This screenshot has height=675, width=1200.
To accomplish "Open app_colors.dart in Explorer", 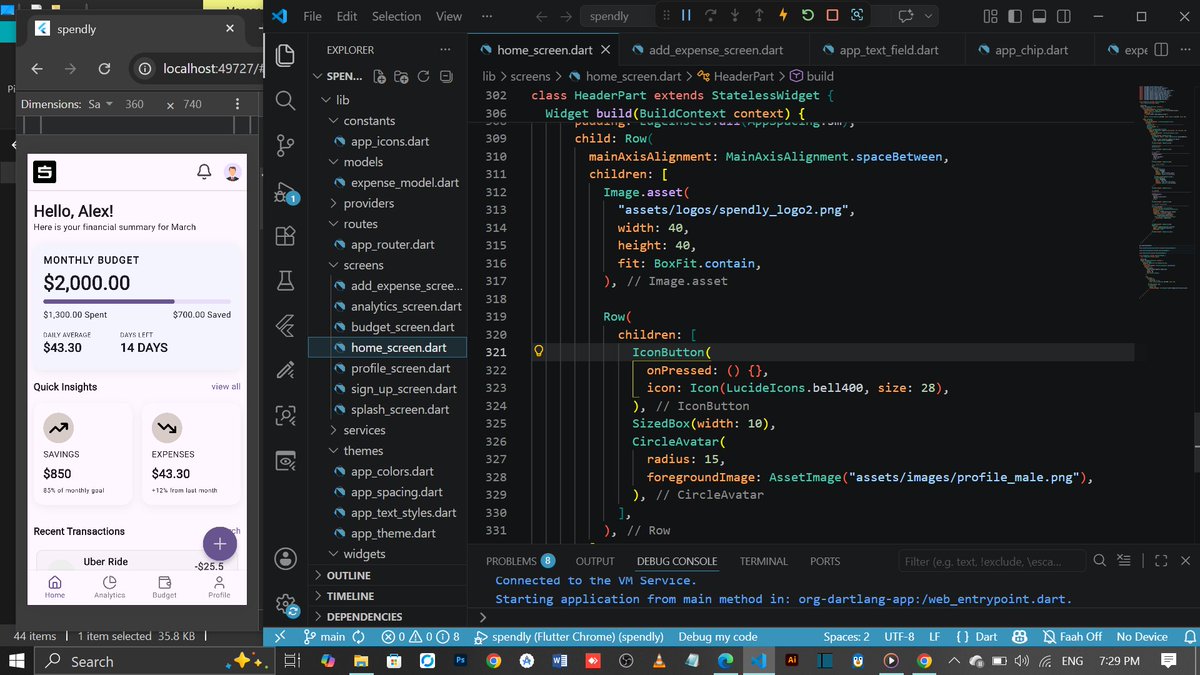I will 392,471.
